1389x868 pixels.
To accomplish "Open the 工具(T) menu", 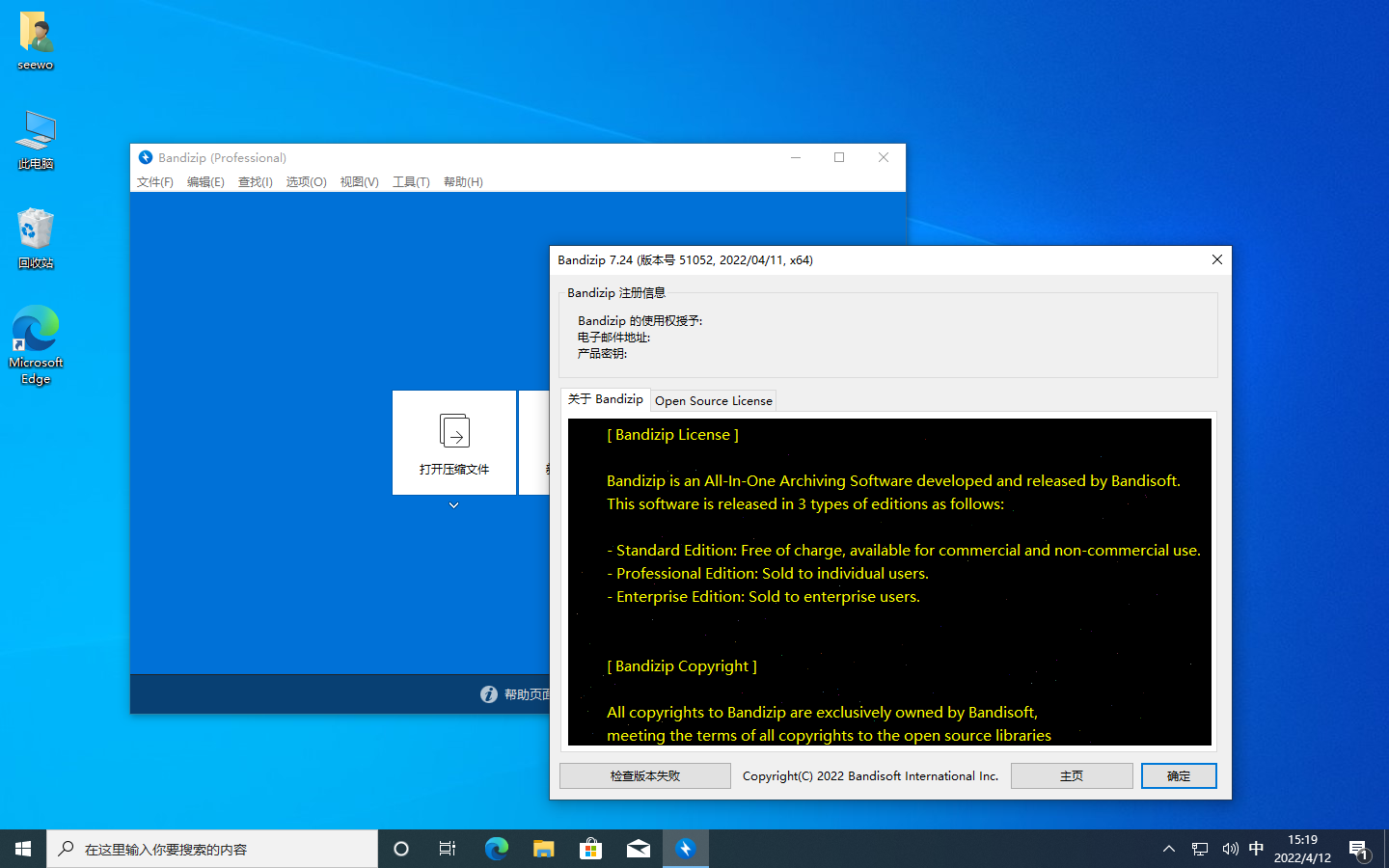I will (411, 181).
